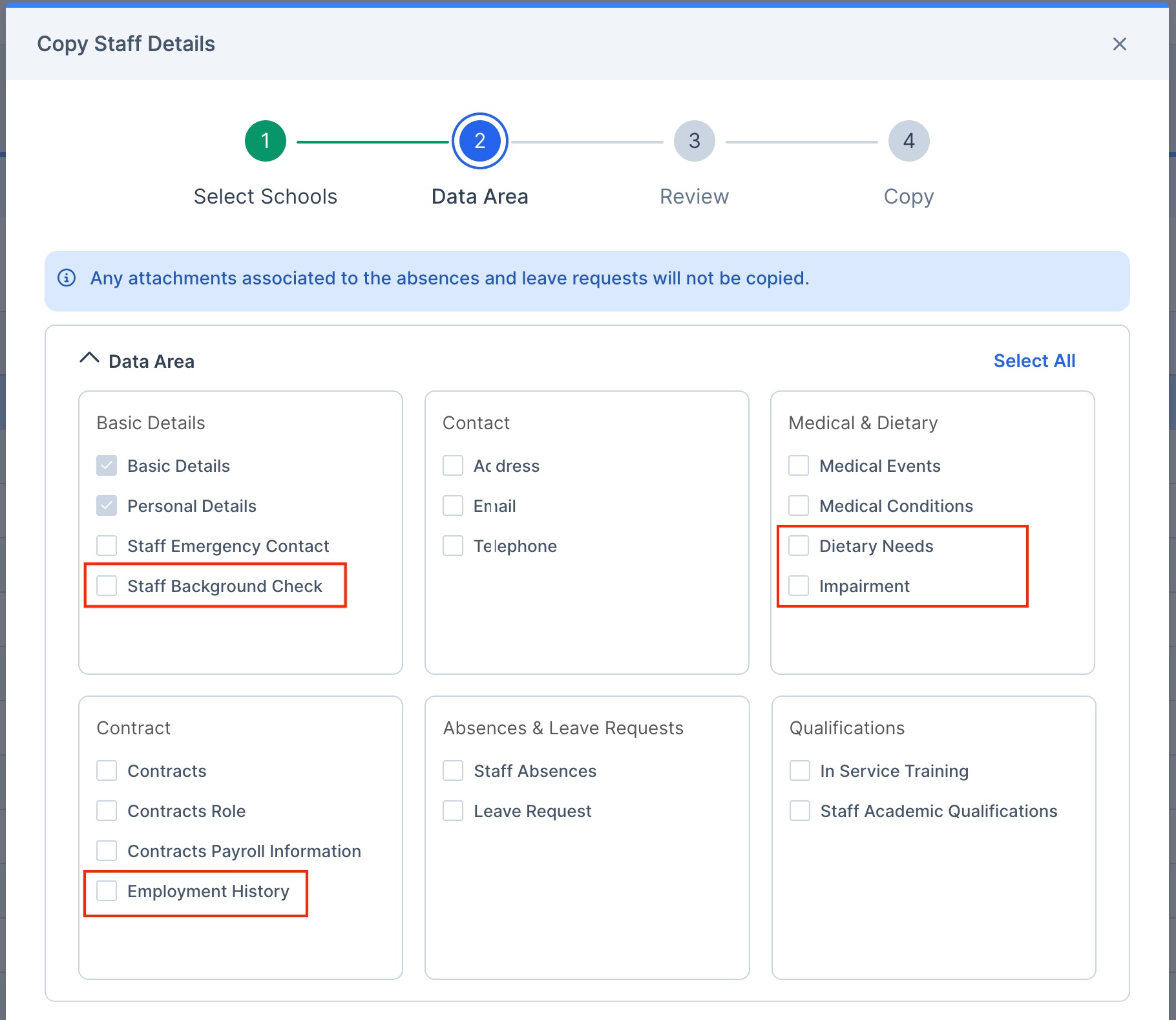Select the Impairment checkbox
This screenshot has width=1176, height=1020.
coord(799,586)
